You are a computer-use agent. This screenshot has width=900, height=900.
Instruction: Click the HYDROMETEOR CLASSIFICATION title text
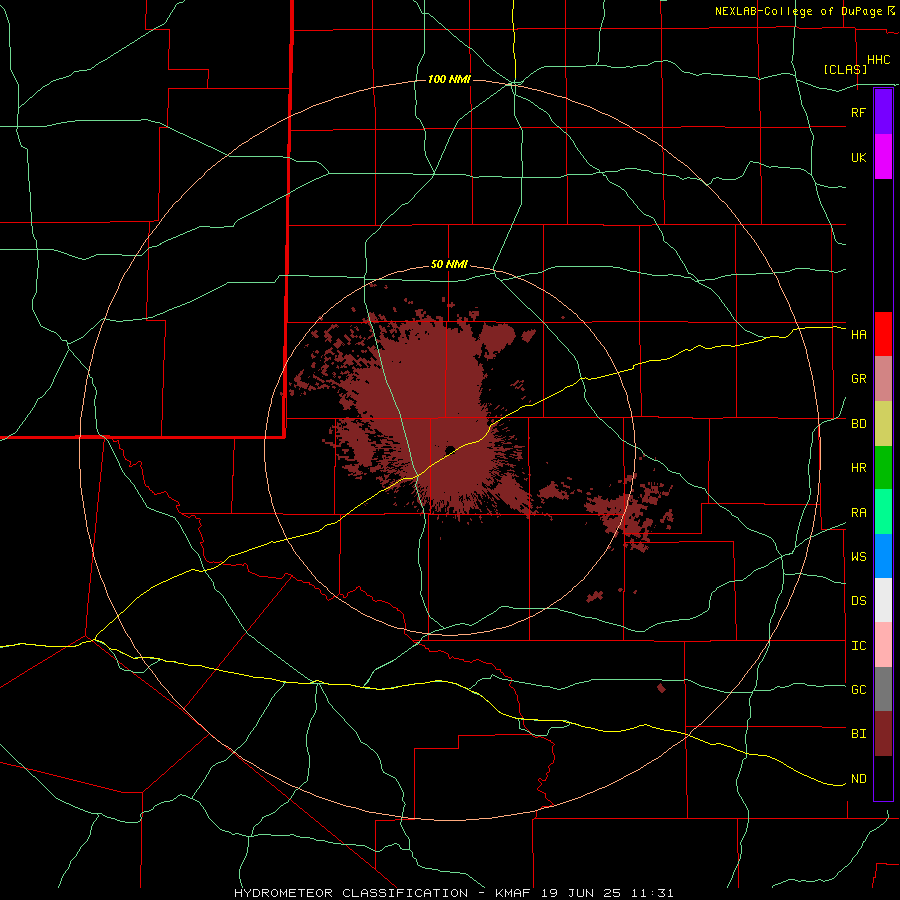click(351, 893)
